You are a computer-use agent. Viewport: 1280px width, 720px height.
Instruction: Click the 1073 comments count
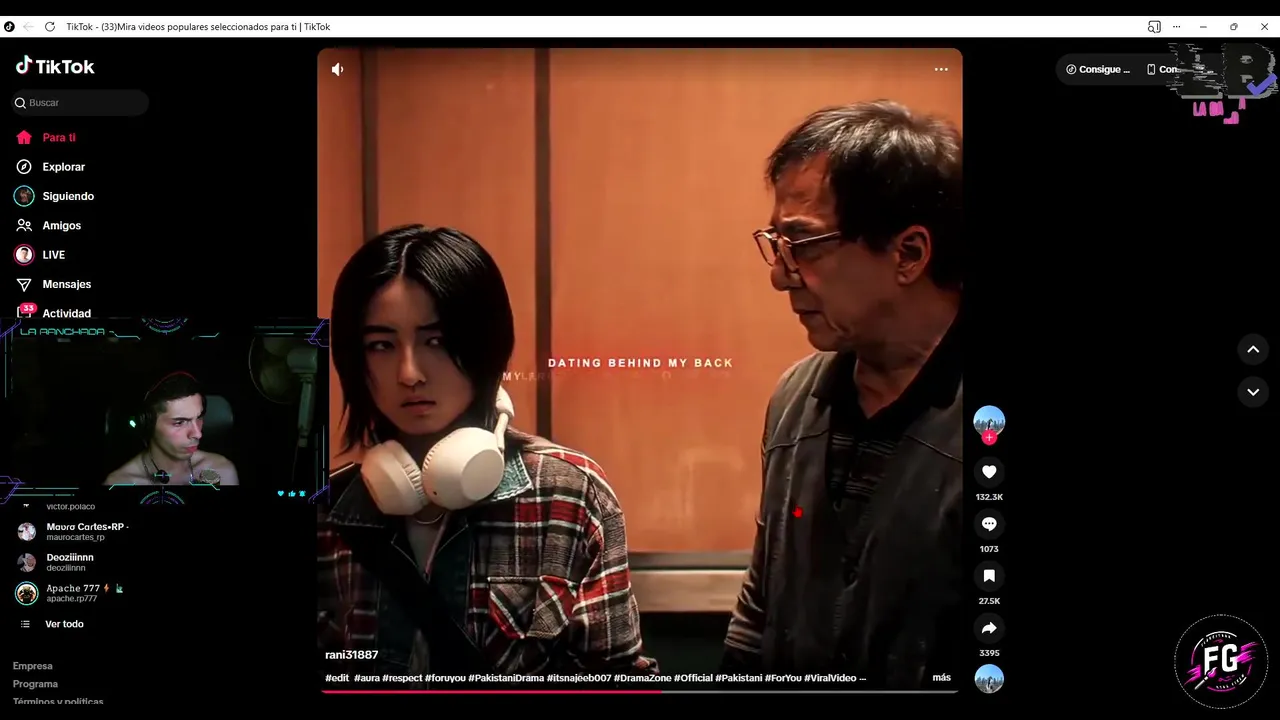click(989, 549)
